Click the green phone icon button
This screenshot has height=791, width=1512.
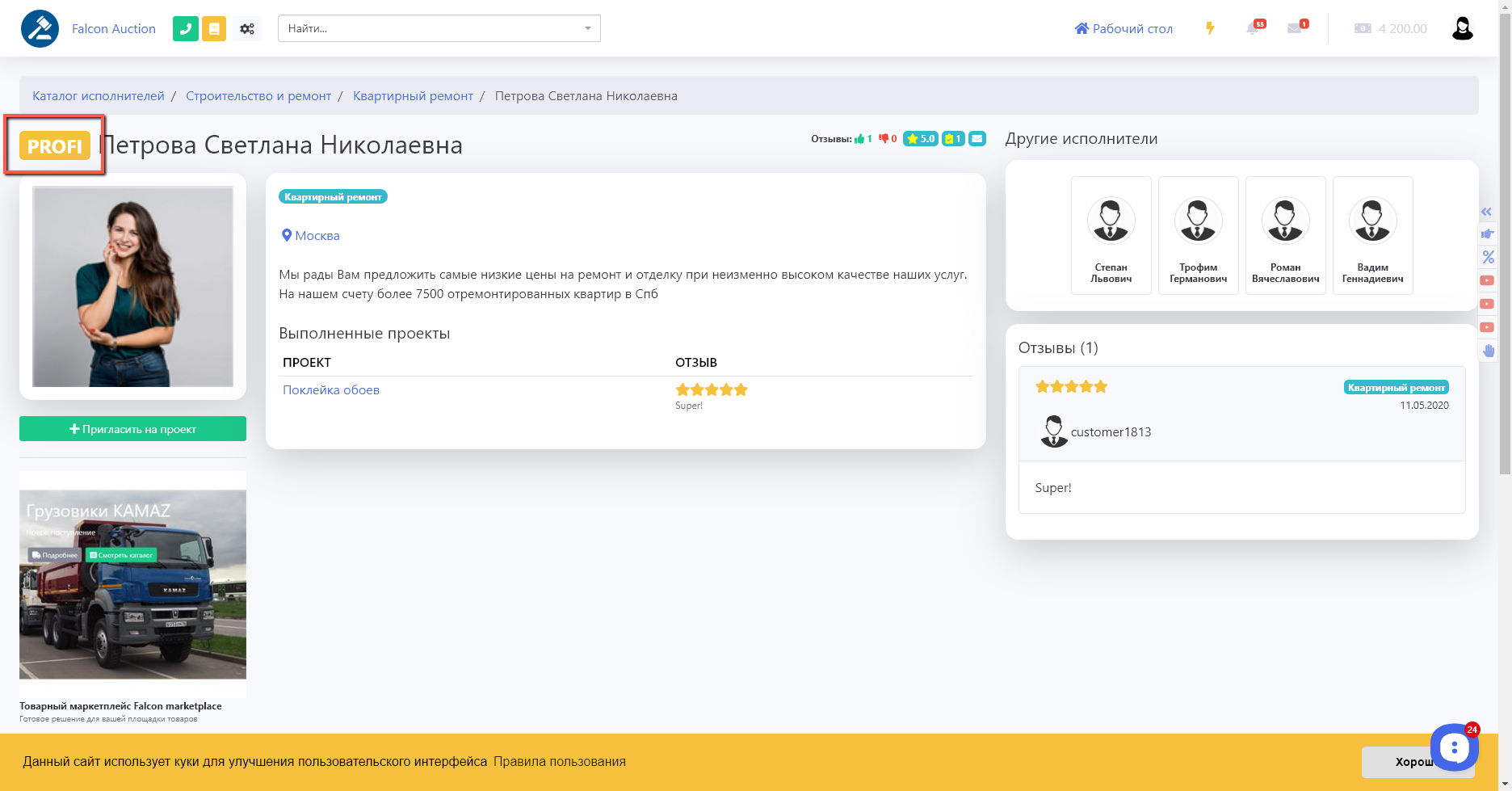pos(185,29)
